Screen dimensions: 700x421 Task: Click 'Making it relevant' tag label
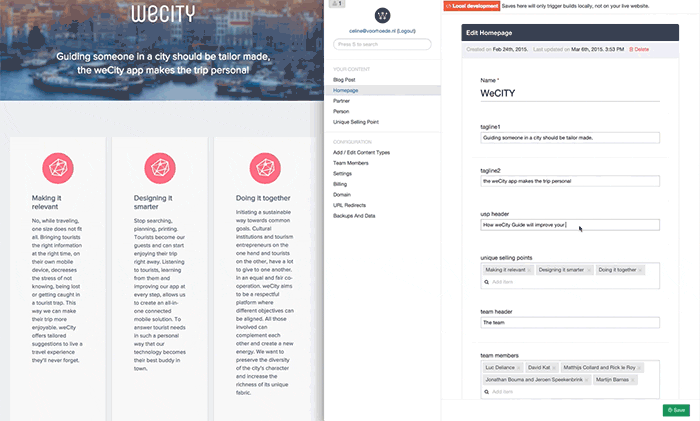pyautogui.click(x=505, y=270)
